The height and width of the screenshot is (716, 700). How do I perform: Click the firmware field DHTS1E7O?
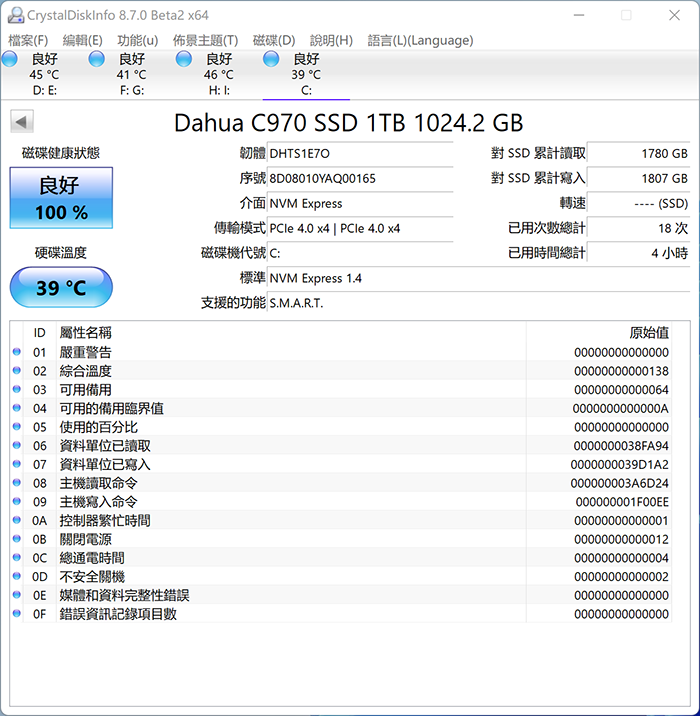point(360,153)
